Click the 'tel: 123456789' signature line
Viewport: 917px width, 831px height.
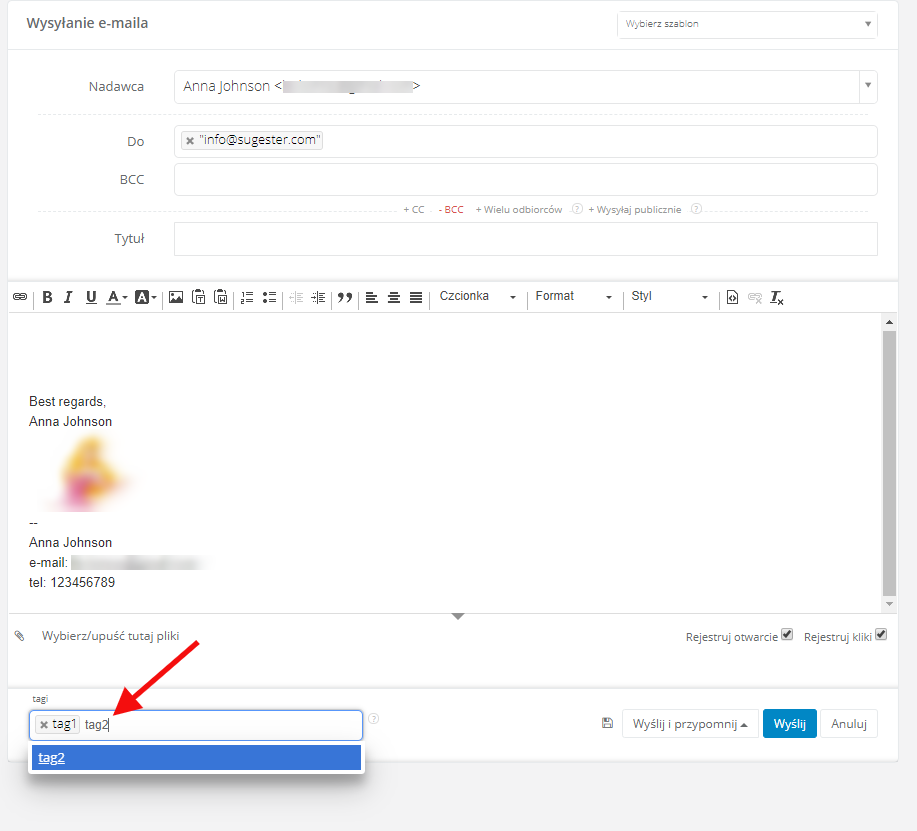pos(72,582)
